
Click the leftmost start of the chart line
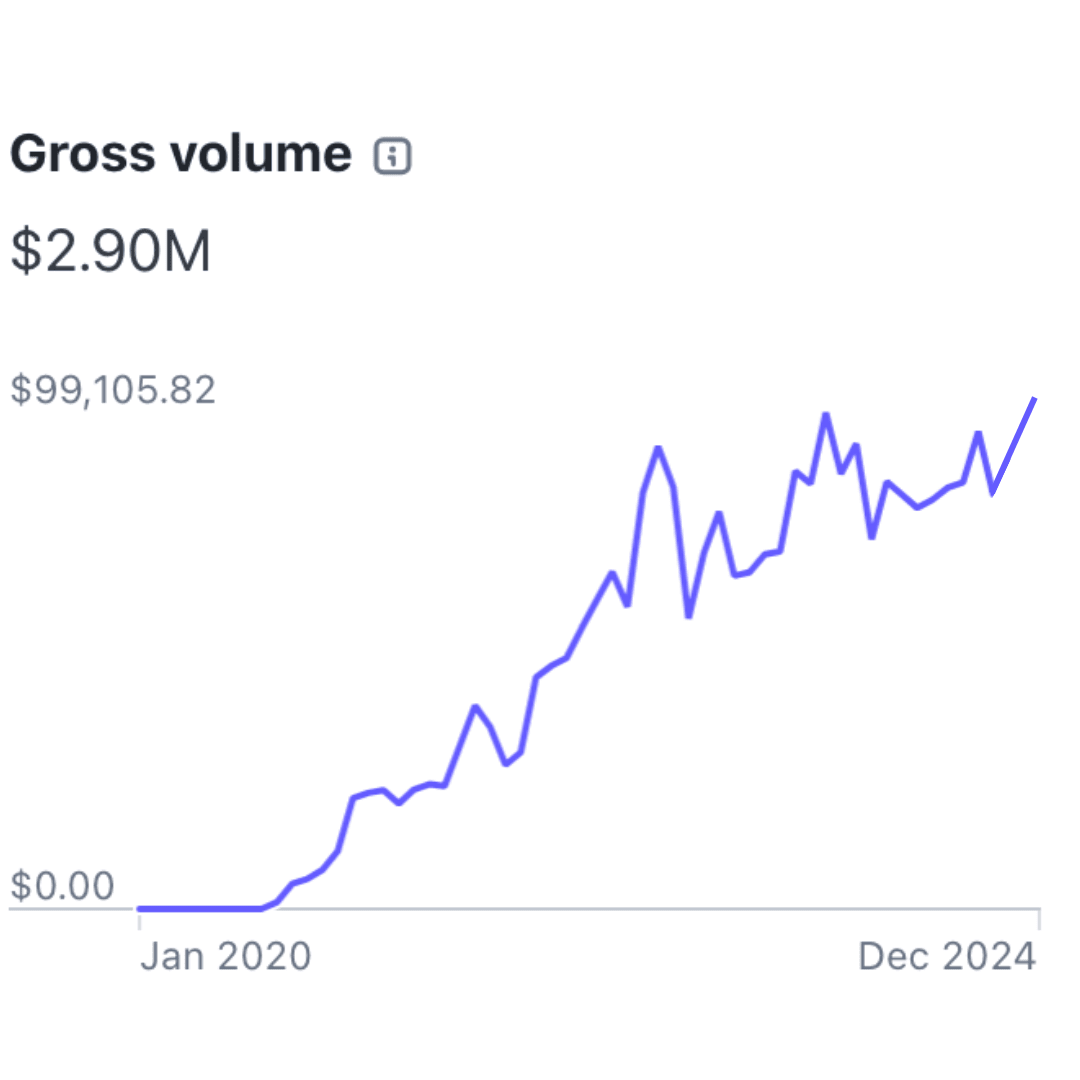(140, 908)
